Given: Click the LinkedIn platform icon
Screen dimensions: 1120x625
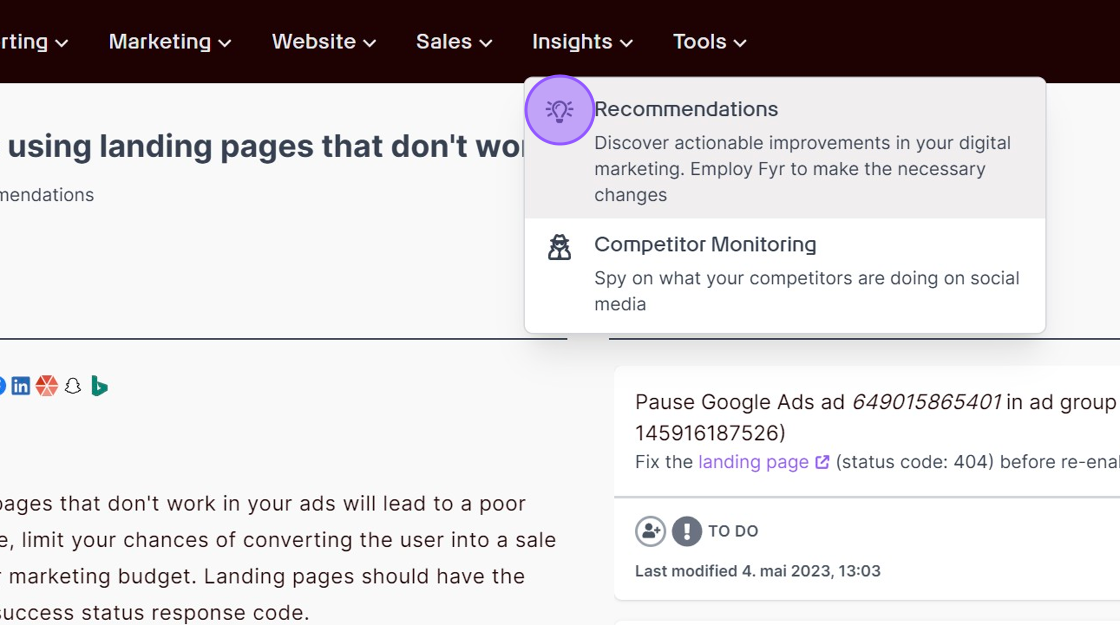Looking at the screenshot, I should click(21, 386).
